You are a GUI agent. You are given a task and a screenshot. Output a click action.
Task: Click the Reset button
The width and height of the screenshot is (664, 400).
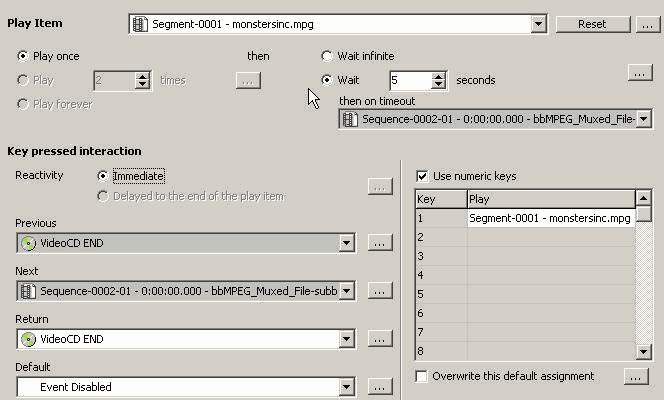click(592, 24)
